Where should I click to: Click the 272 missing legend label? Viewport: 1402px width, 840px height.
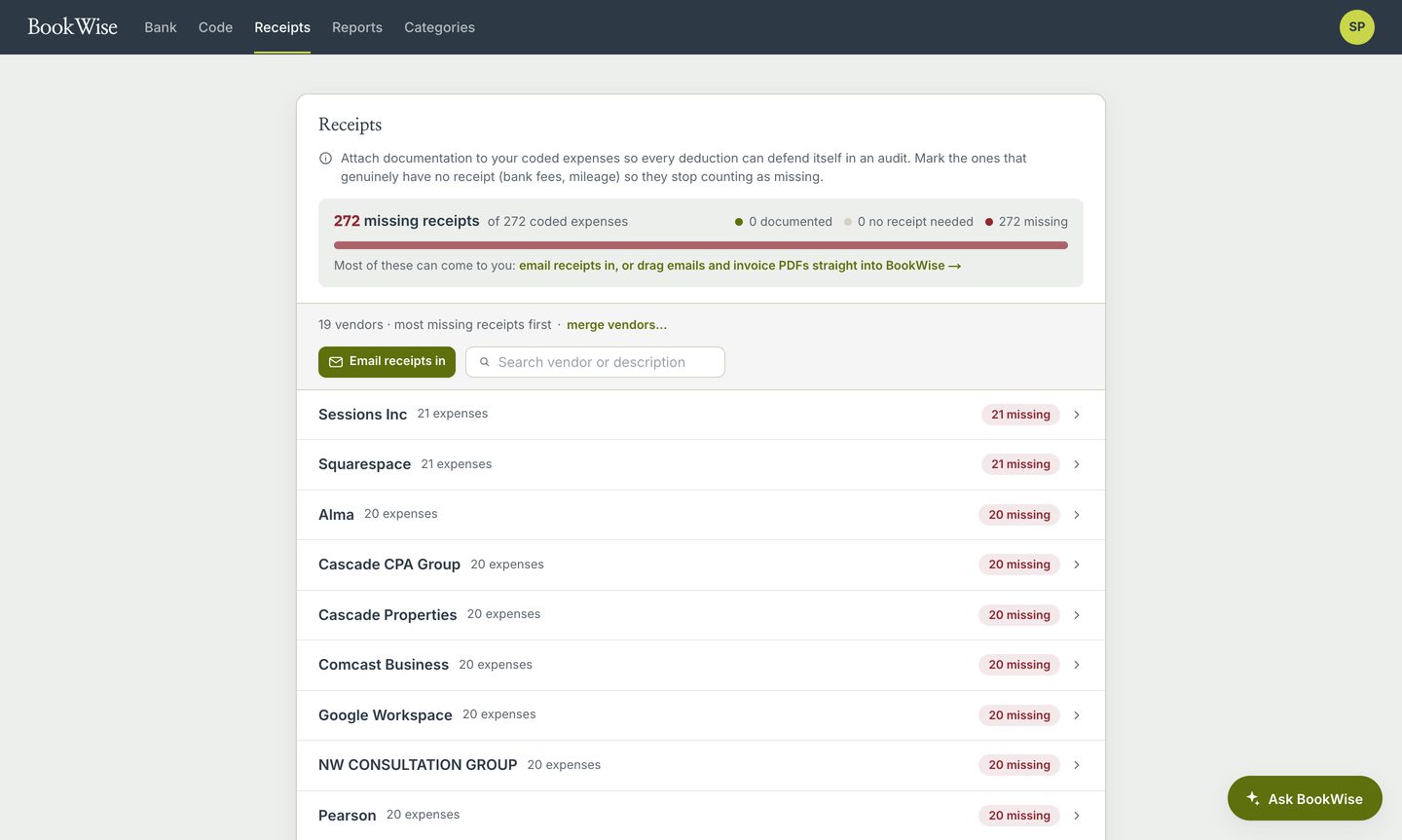click(1033, 222)
